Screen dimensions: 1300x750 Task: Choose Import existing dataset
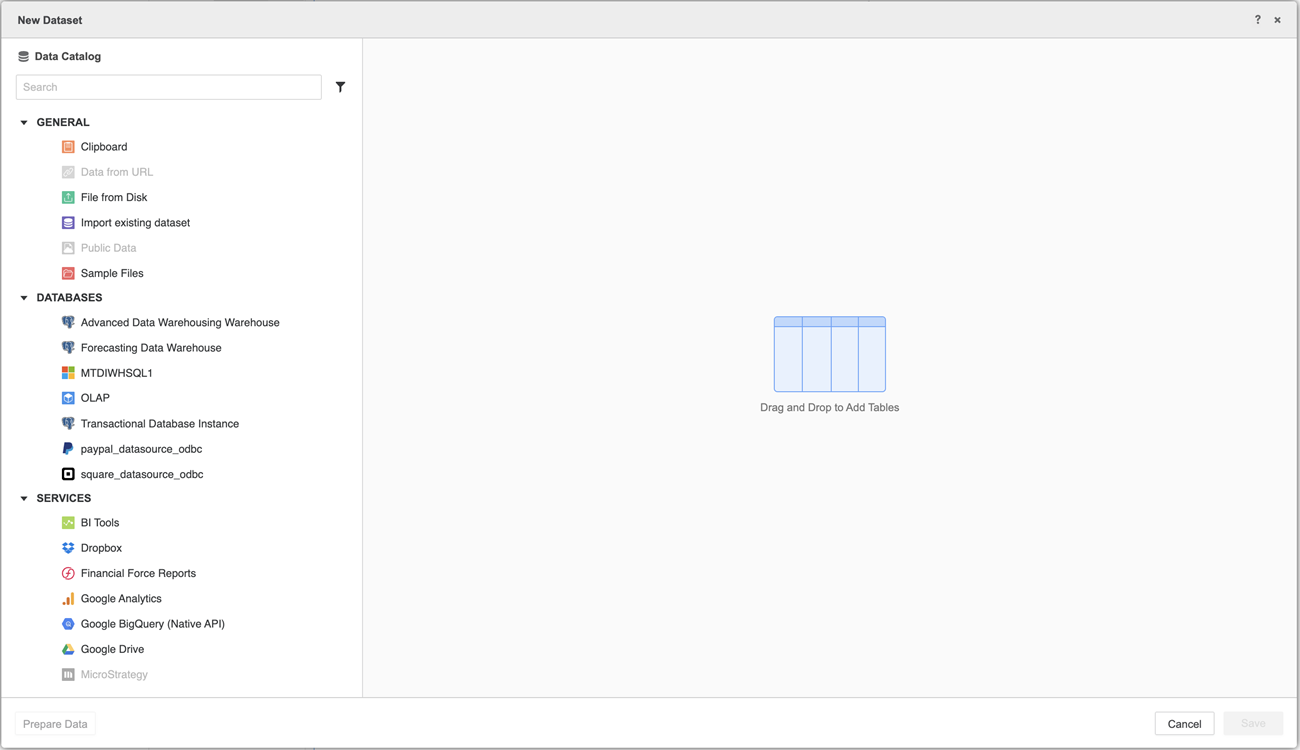(x=135, y=223)
